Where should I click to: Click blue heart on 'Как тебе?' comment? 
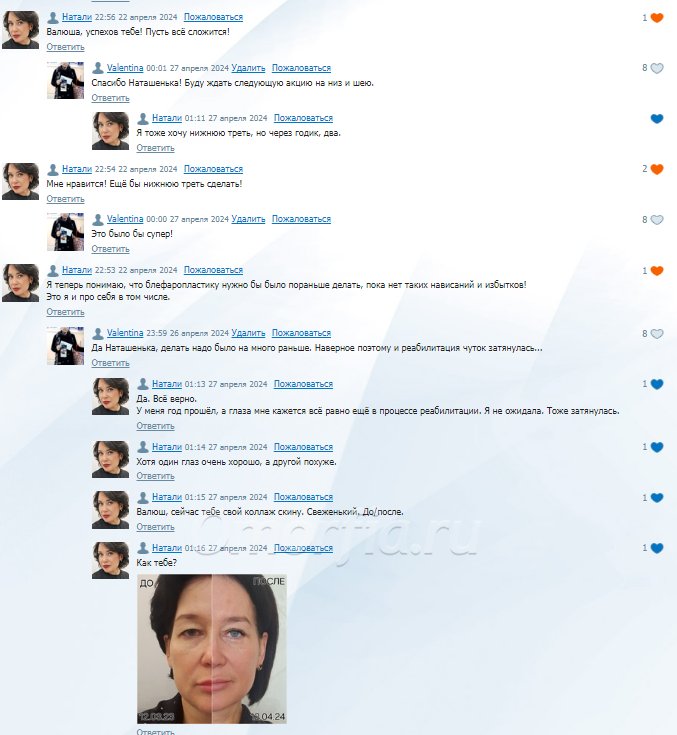(x=657, y=548)
